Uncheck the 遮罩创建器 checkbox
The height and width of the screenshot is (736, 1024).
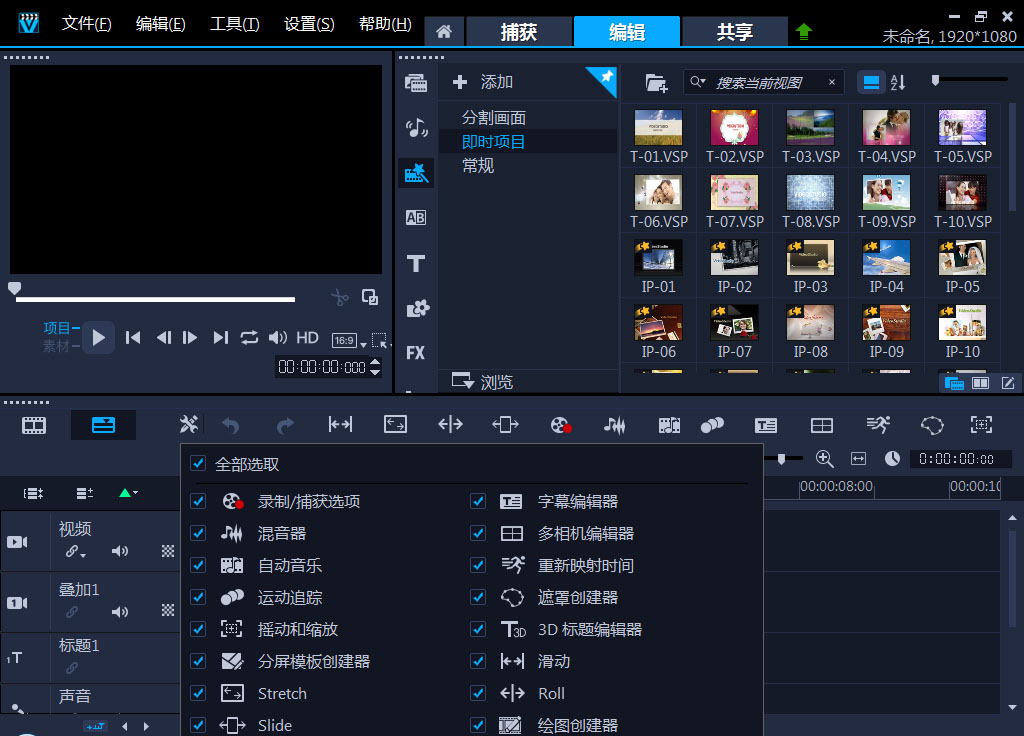pos(478,597)
